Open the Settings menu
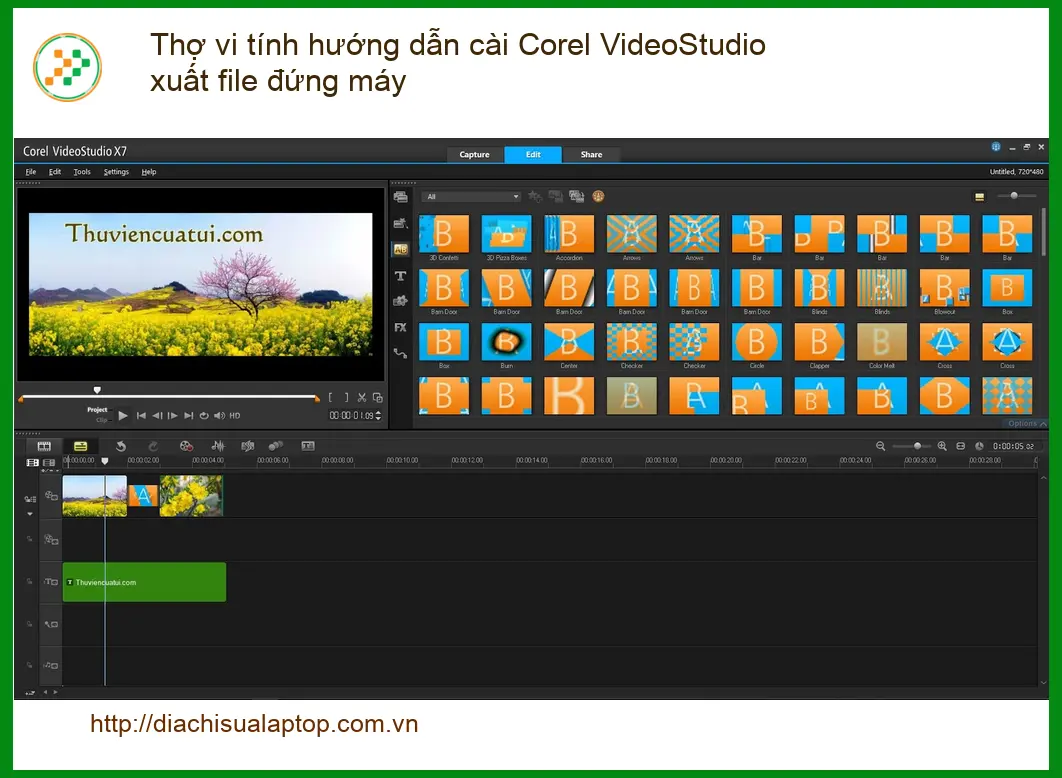 (x=116, y=172)
